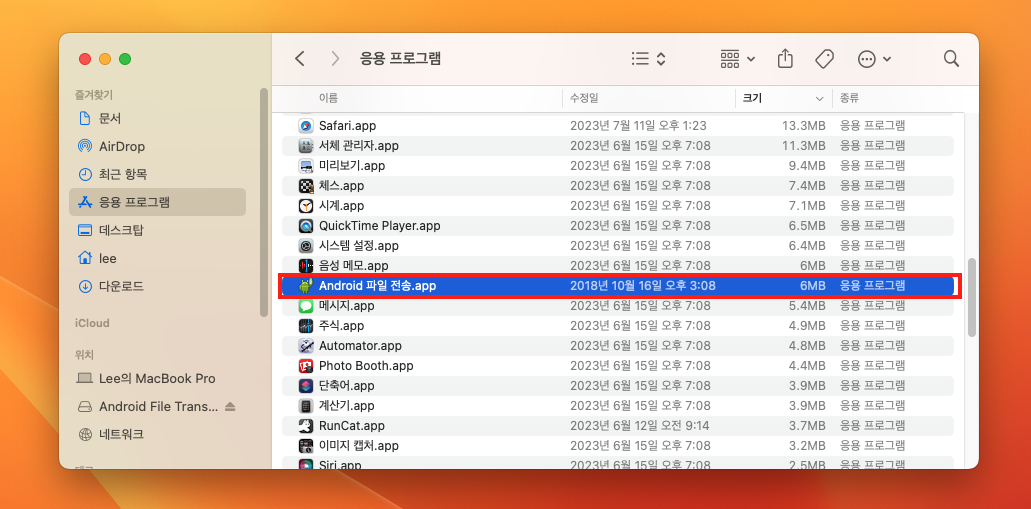The height and width of the screenshot is (509, 1031).
Task: Open the group-by grid dropdown
Action: [738, 59]
